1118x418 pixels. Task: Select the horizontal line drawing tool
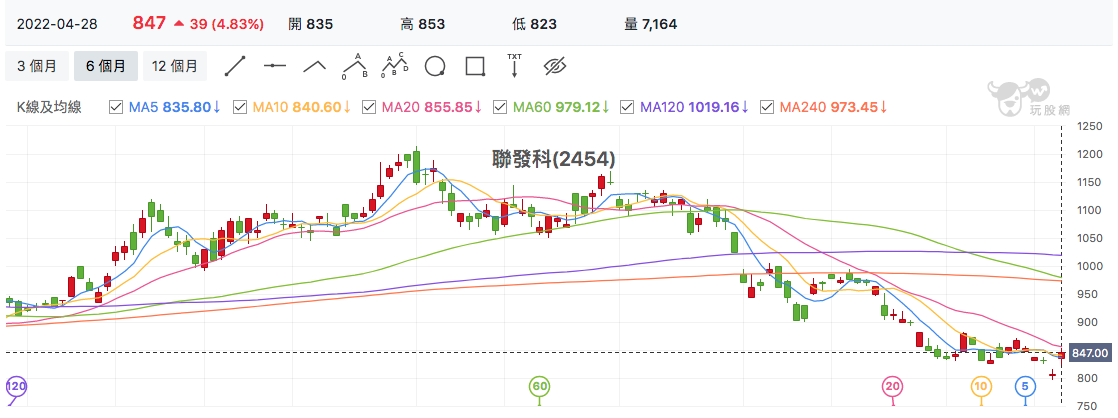pyautogui.click(x=275, y=66)
